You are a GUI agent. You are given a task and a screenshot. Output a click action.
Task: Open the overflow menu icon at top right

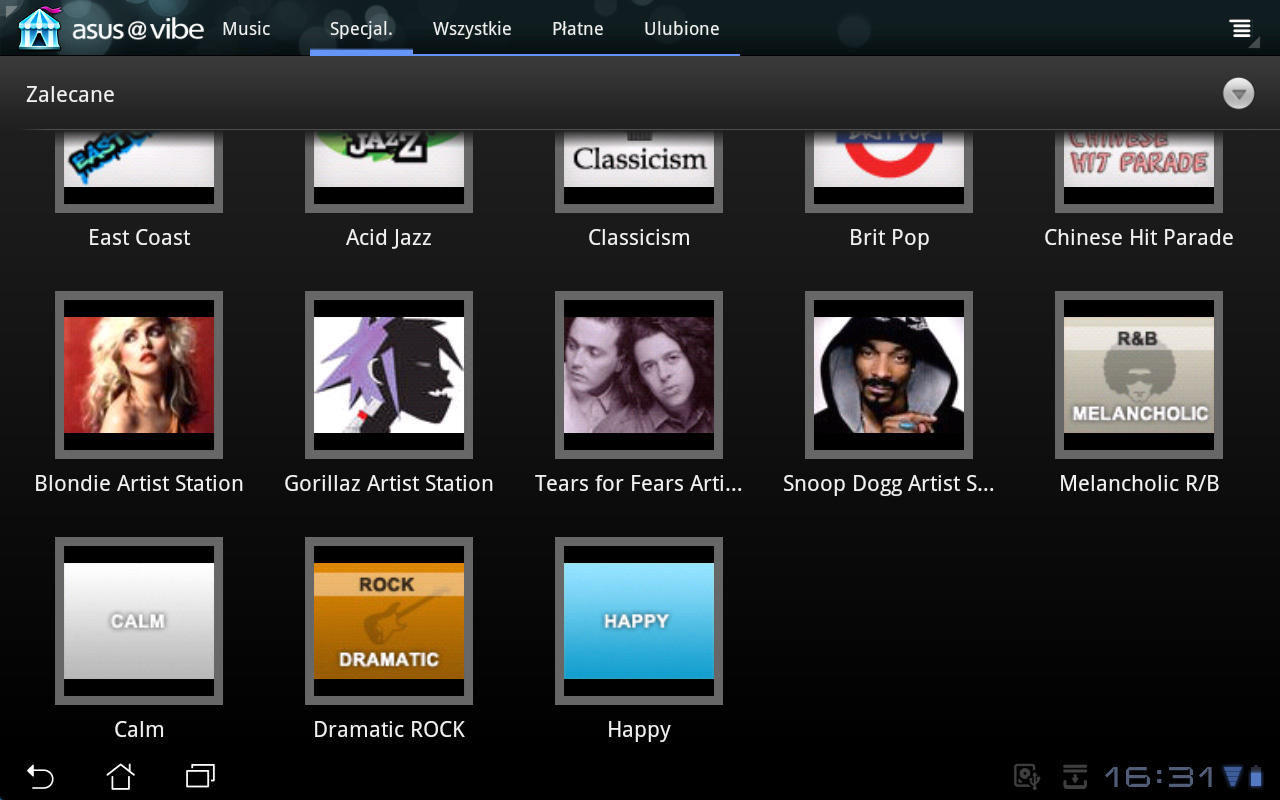tap(1241, 29)
